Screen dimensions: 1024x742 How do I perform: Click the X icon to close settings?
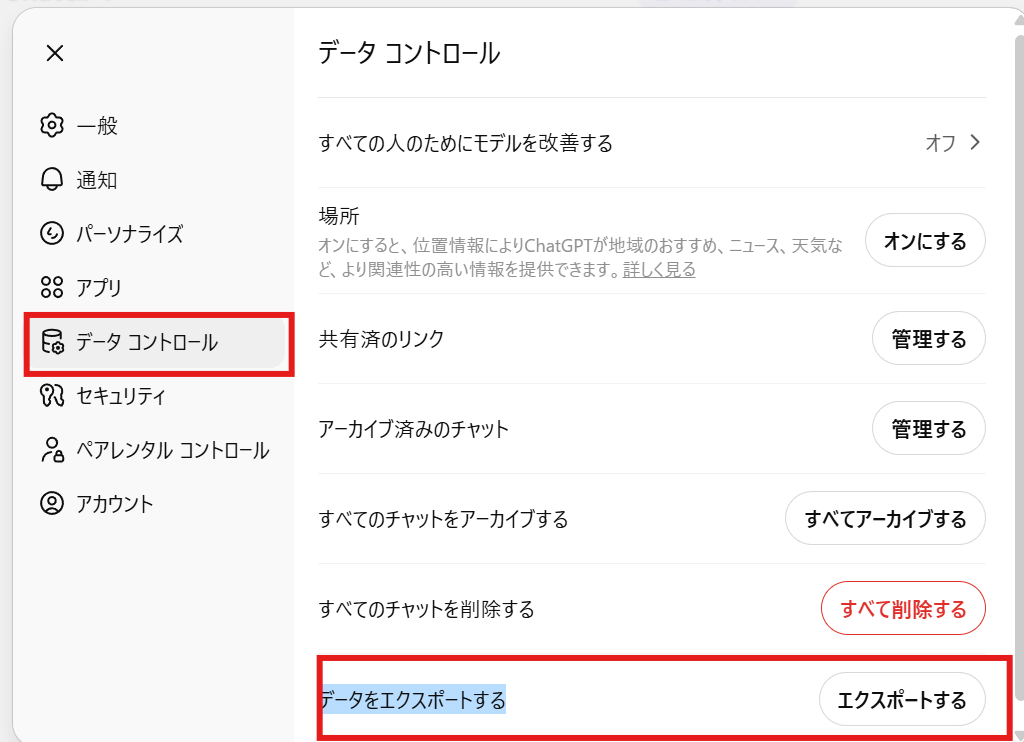55,53
